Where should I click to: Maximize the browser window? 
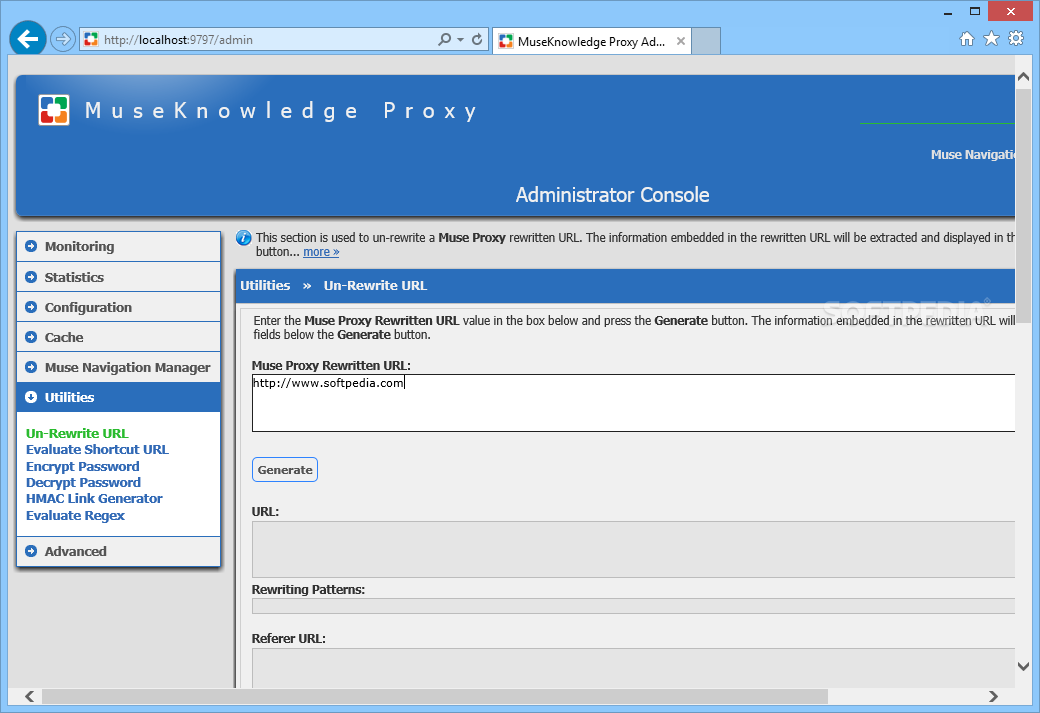pos(974,11)
